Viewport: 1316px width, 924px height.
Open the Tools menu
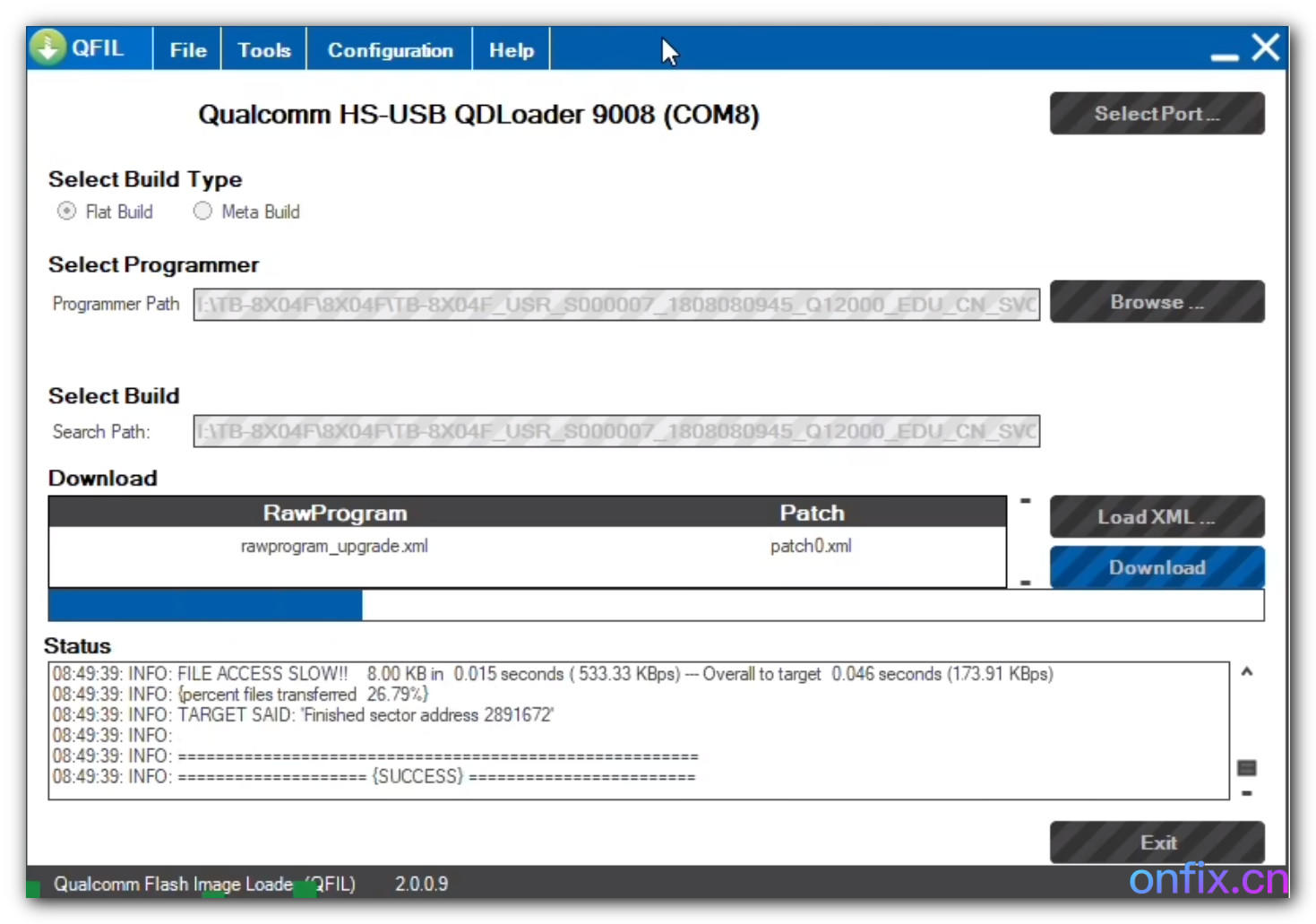coord(262,49)
